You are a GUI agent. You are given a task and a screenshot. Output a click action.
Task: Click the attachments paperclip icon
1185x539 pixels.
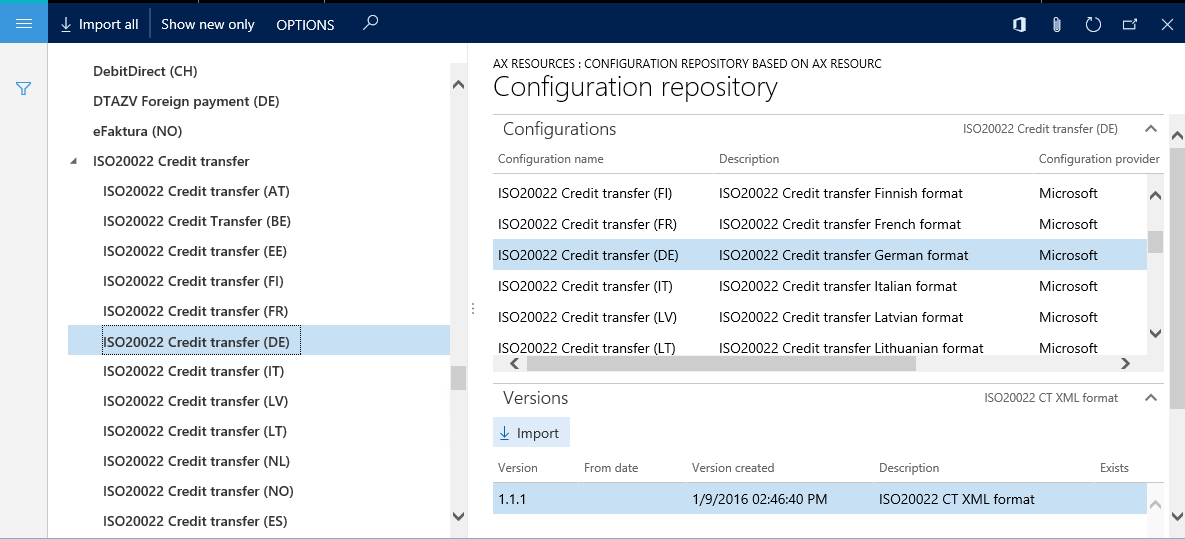tap(1057, 24)
